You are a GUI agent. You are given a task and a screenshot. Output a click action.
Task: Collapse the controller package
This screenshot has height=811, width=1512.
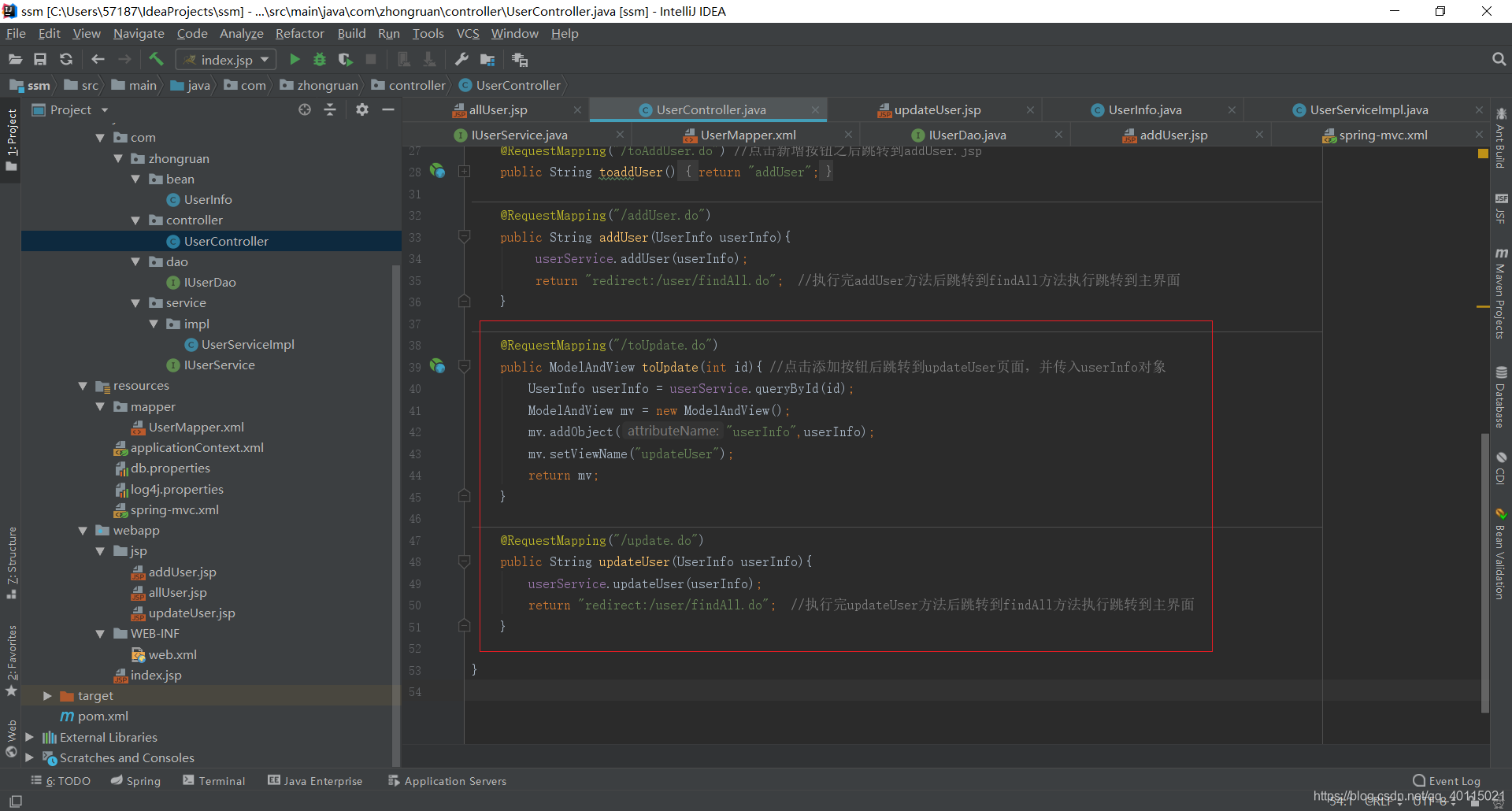pos(135,220)
